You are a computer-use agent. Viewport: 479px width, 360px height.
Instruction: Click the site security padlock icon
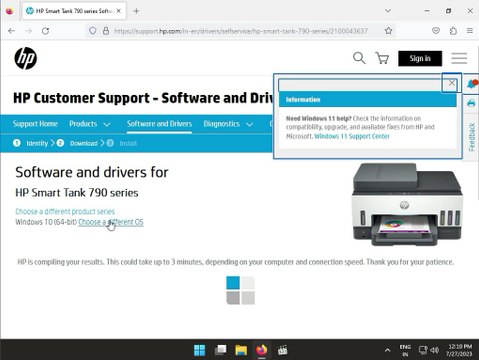tap(106, 31)
